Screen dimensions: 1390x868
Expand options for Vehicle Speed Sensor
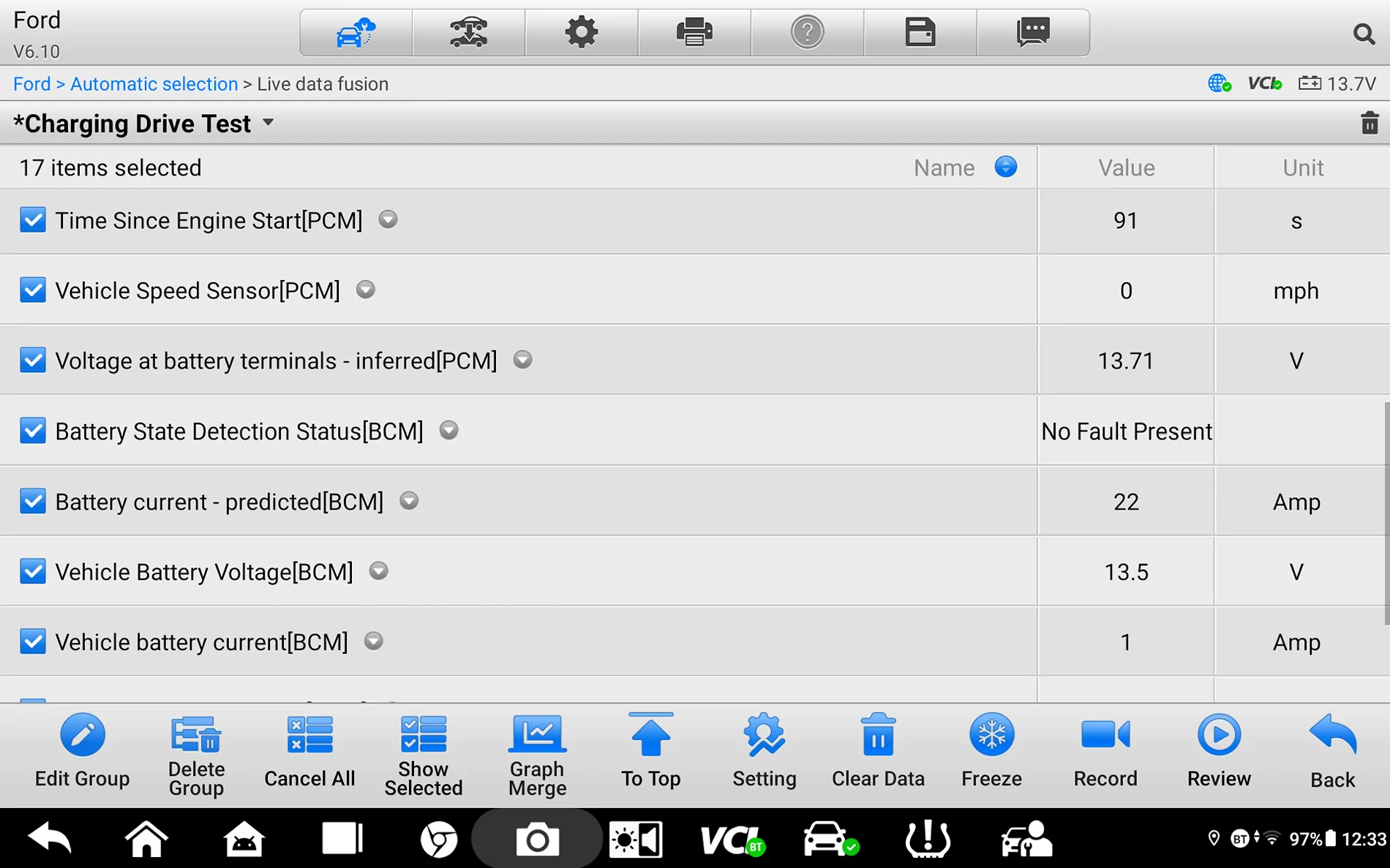click(366, 290)
